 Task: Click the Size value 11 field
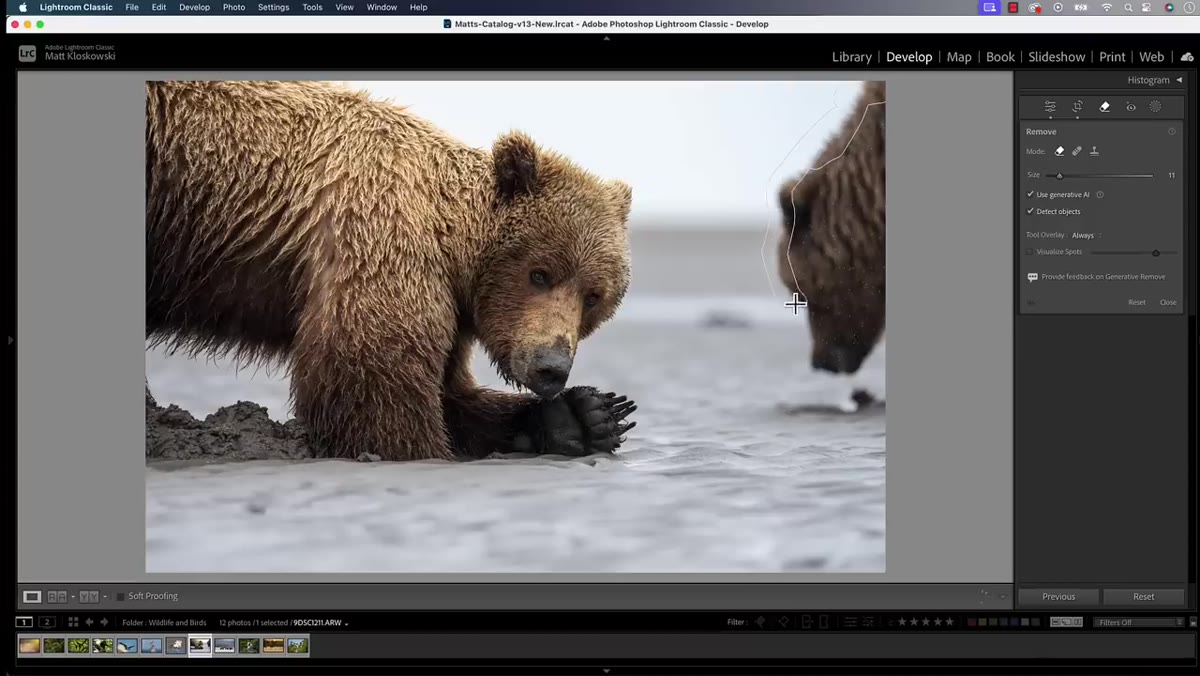pyautogui.click(x=1171, y=175)
